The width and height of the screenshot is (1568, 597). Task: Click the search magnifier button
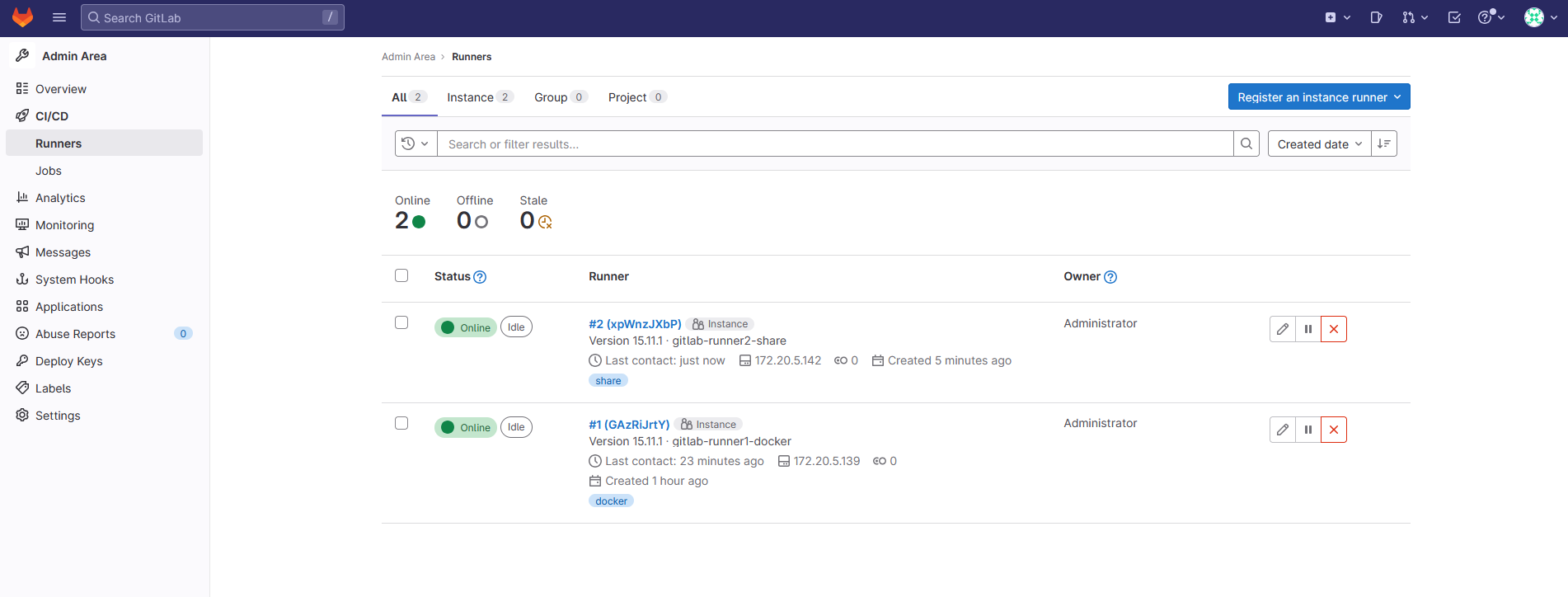1246,143
